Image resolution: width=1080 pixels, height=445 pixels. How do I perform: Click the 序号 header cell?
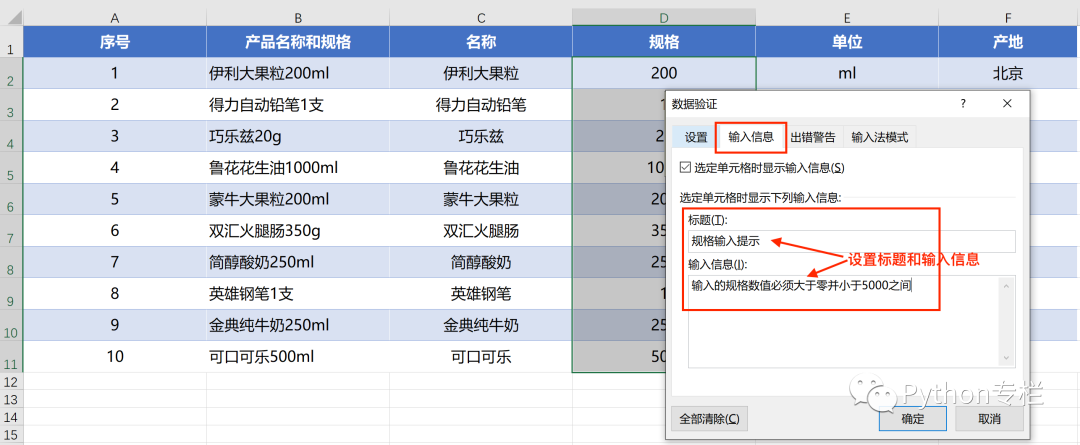click(114, 42)
